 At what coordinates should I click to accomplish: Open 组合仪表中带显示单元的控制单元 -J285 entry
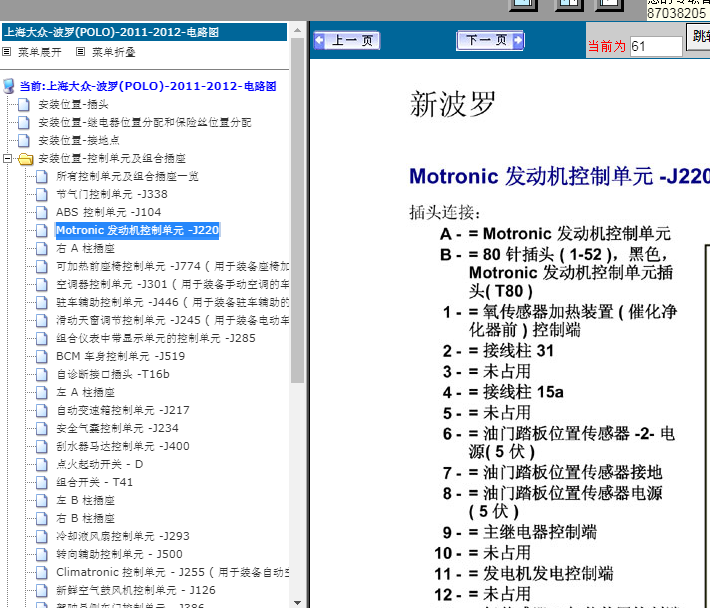156,338
